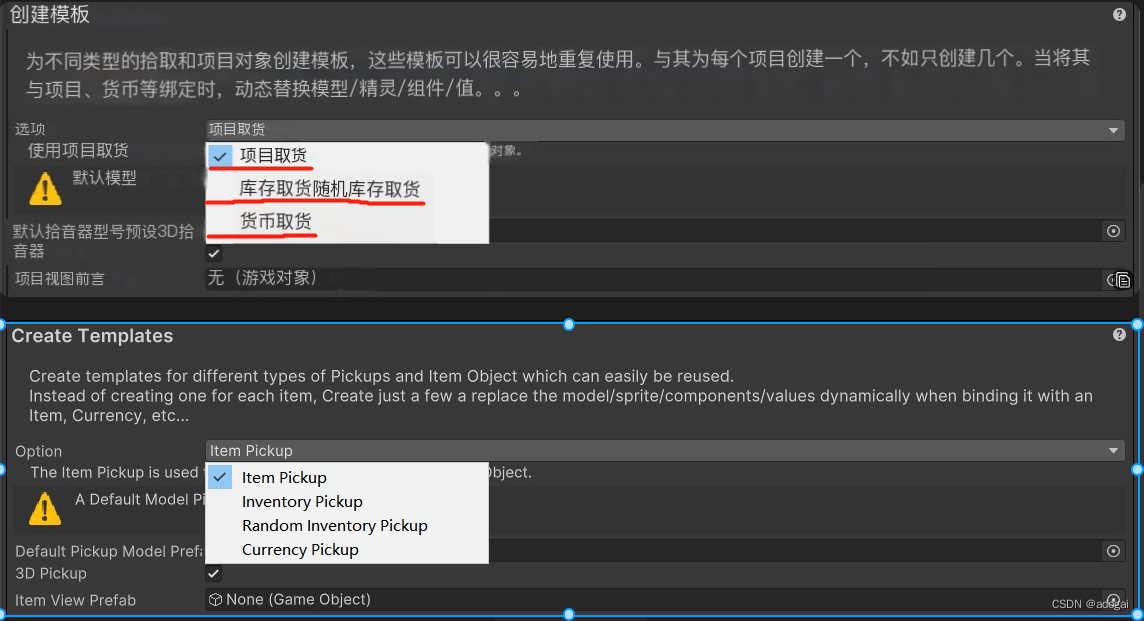Click the object picker for Default Pickup Model Prefab
Screen dimensions: 1144x621
[x=1113, y=551]
